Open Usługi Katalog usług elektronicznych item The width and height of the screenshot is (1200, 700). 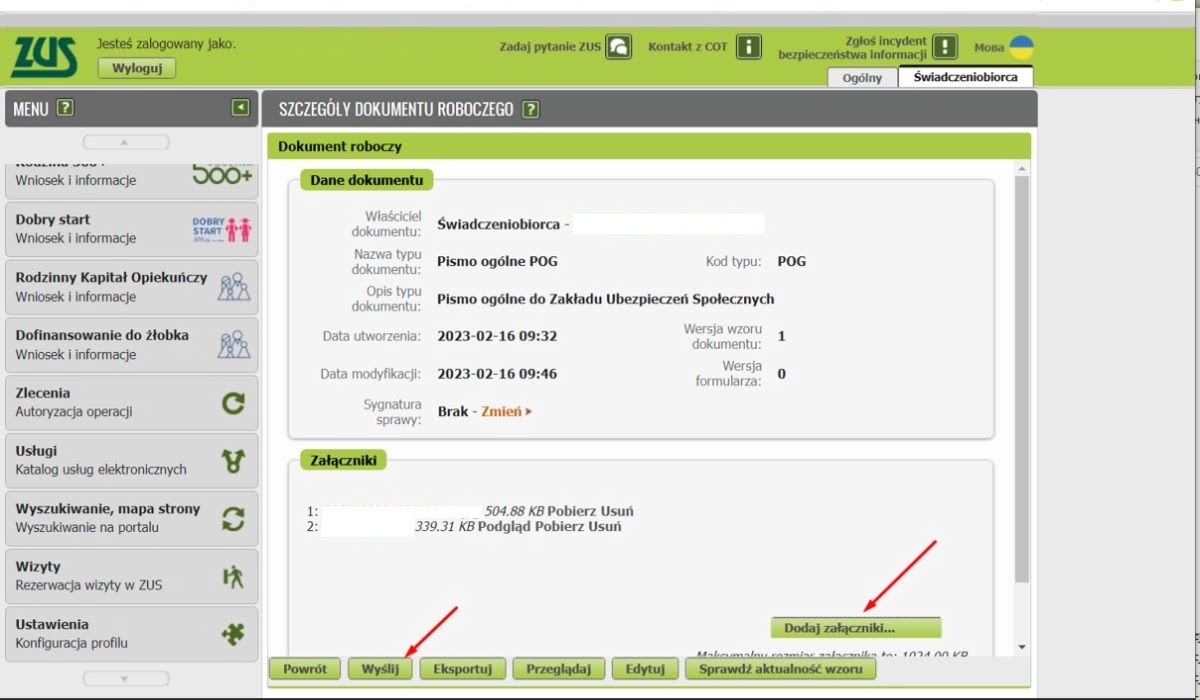click(x=132, y=461)
